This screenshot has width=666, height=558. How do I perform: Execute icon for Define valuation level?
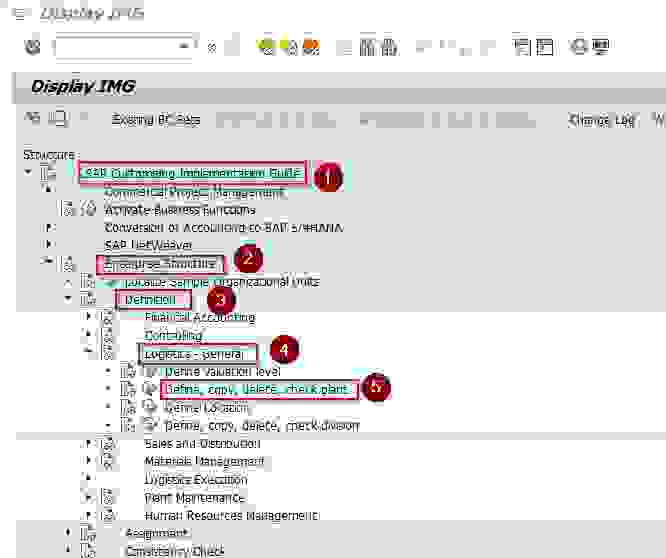(149, 371)
